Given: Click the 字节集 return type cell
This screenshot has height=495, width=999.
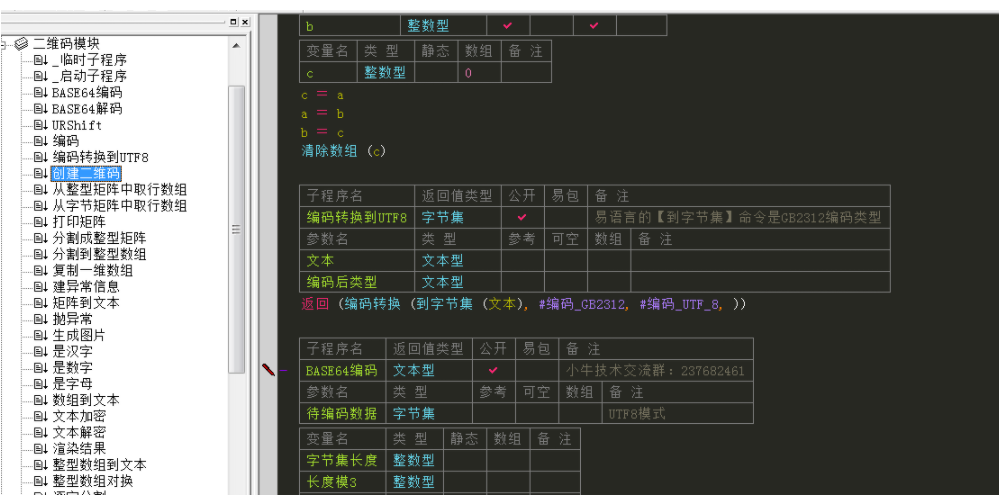Looking at the screenshot, I should pyautogui.click(x=441, y=216).
